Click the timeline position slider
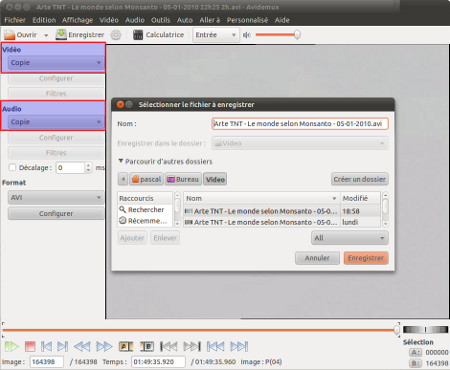The image size is (450, 370). [201, 330]
